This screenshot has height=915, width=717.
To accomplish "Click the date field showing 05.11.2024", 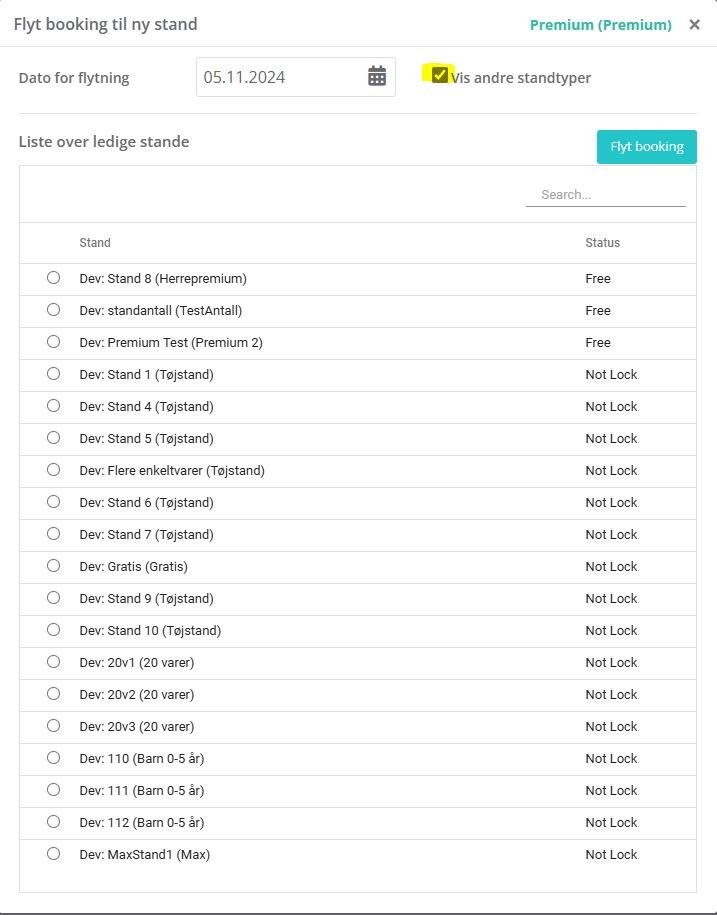I will 280,77.
